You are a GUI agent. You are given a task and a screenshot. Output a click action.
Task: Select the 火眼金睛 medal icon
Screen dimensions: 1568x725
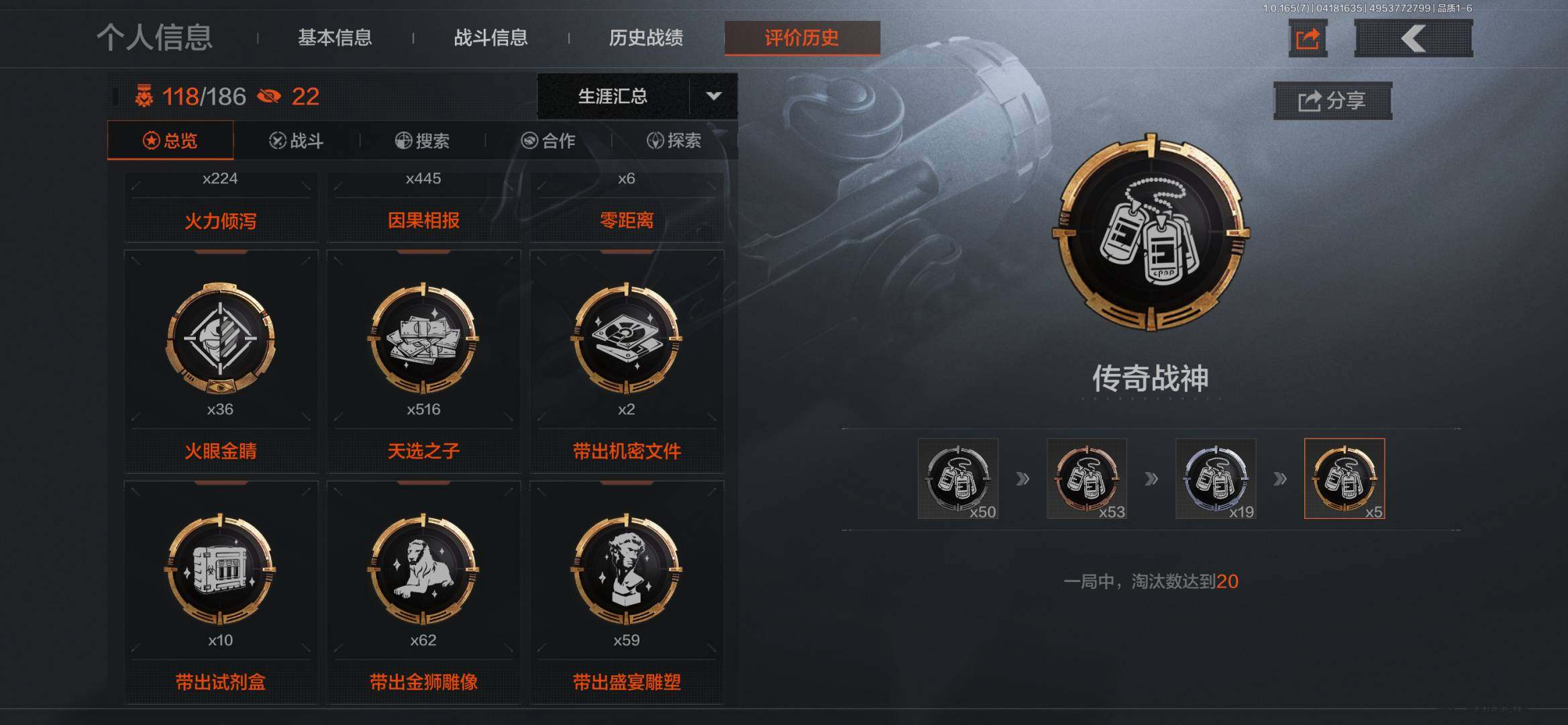(x=221, y=338)
